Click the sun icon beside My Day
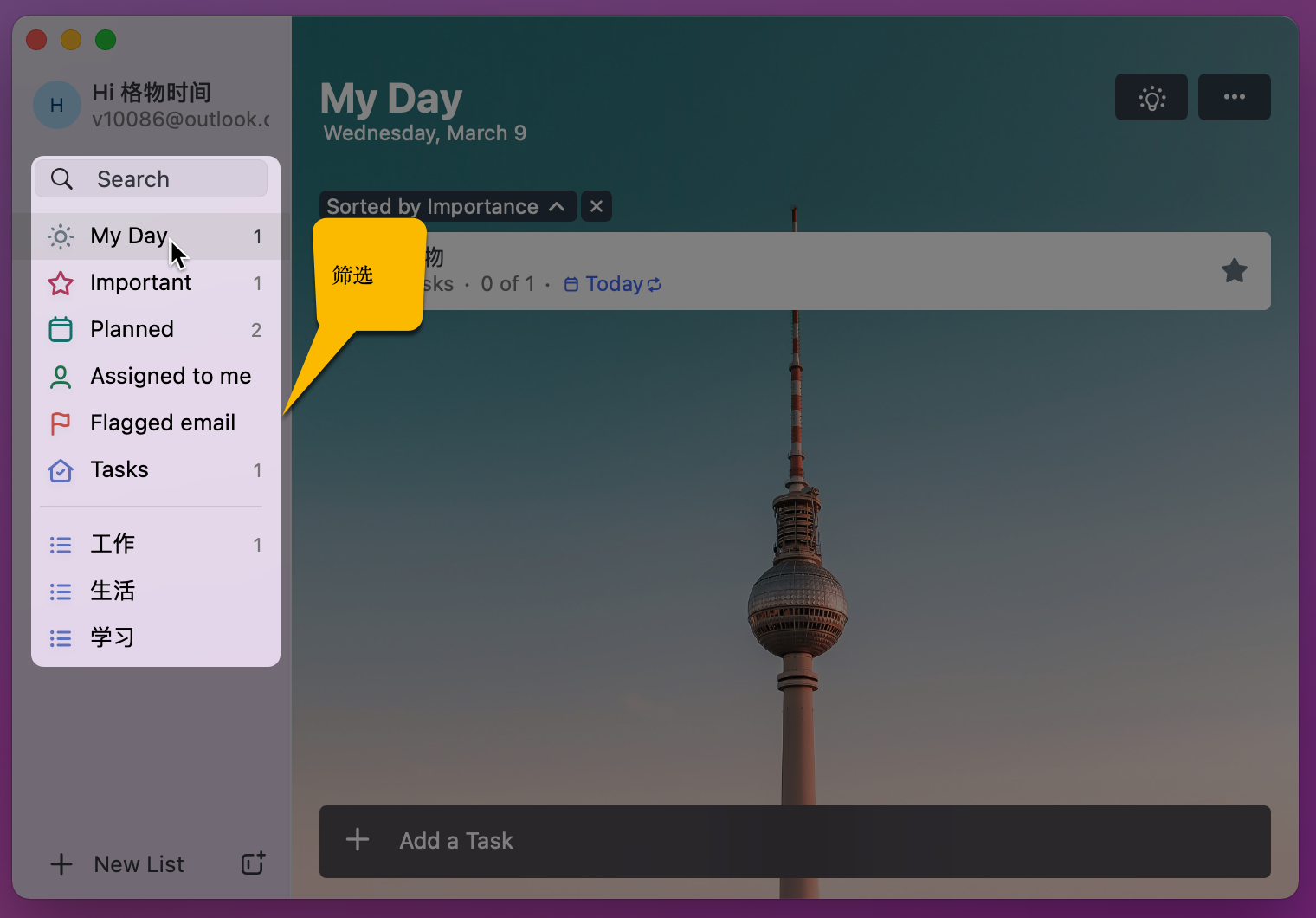 61,236
